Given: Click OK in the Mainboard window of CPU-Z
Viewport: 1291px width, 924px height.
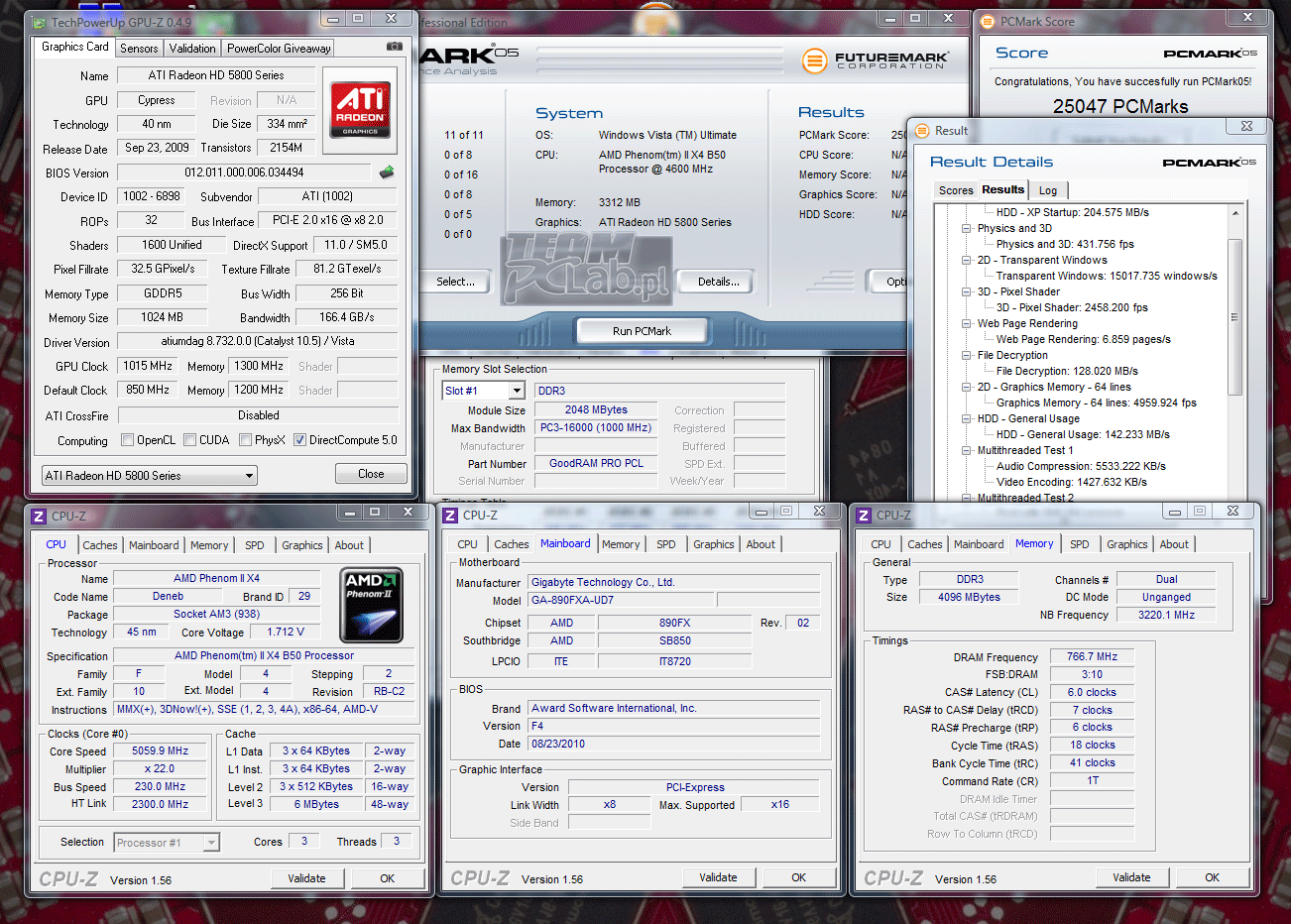Looking at the screenshot, I should [x=798, y=877].
